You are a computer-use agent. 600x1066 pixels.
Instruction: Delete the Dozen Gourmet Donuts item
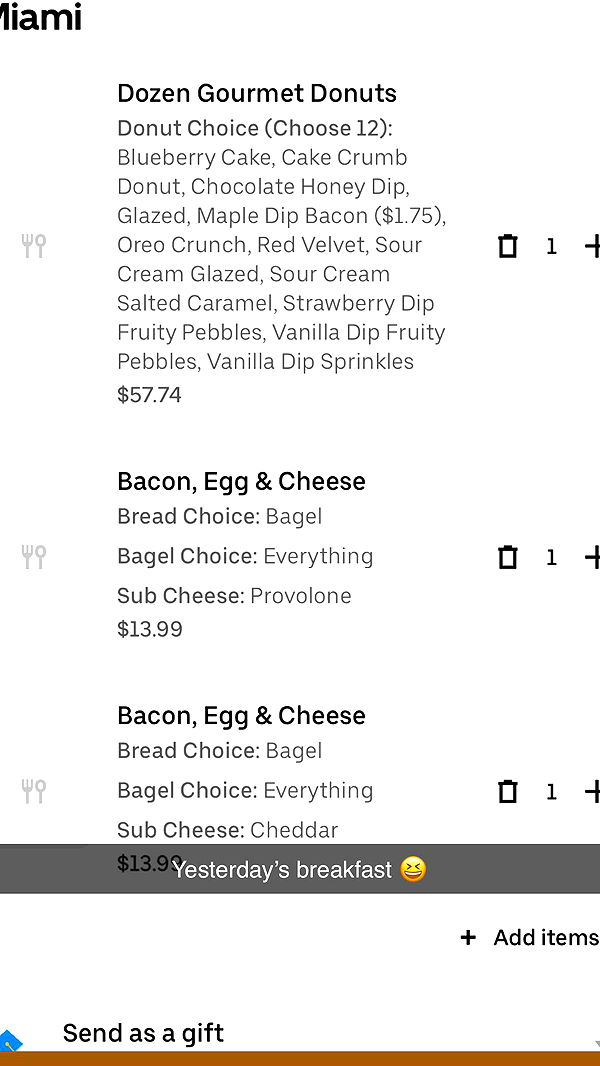[508, 246]
